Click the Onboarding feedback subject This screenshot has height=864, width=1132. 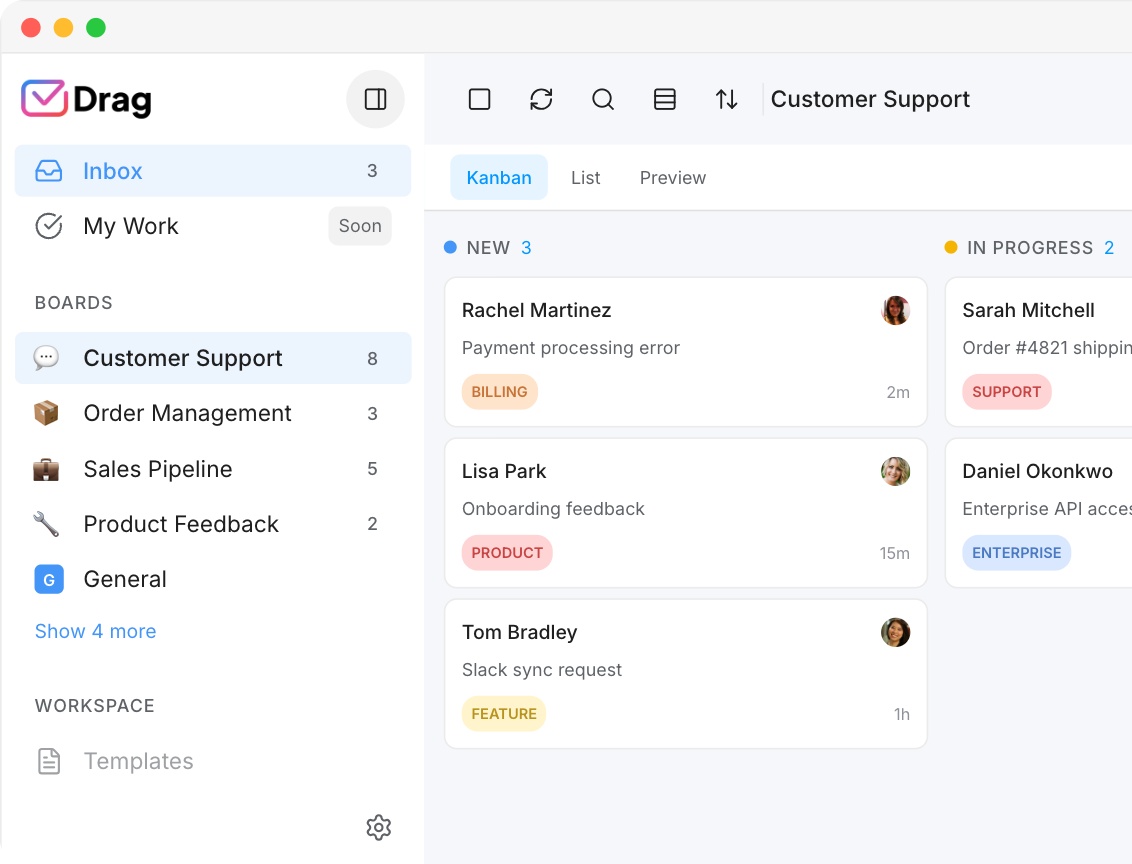click(553, 509)
